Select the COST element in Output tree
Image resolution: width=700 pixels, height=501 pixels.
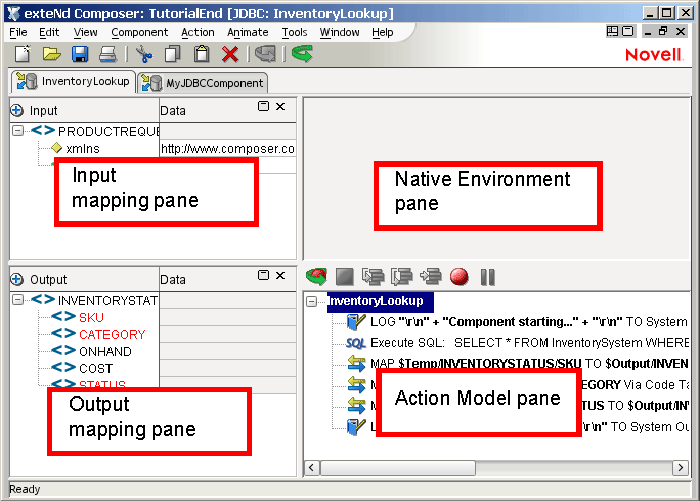coord(96,368)
